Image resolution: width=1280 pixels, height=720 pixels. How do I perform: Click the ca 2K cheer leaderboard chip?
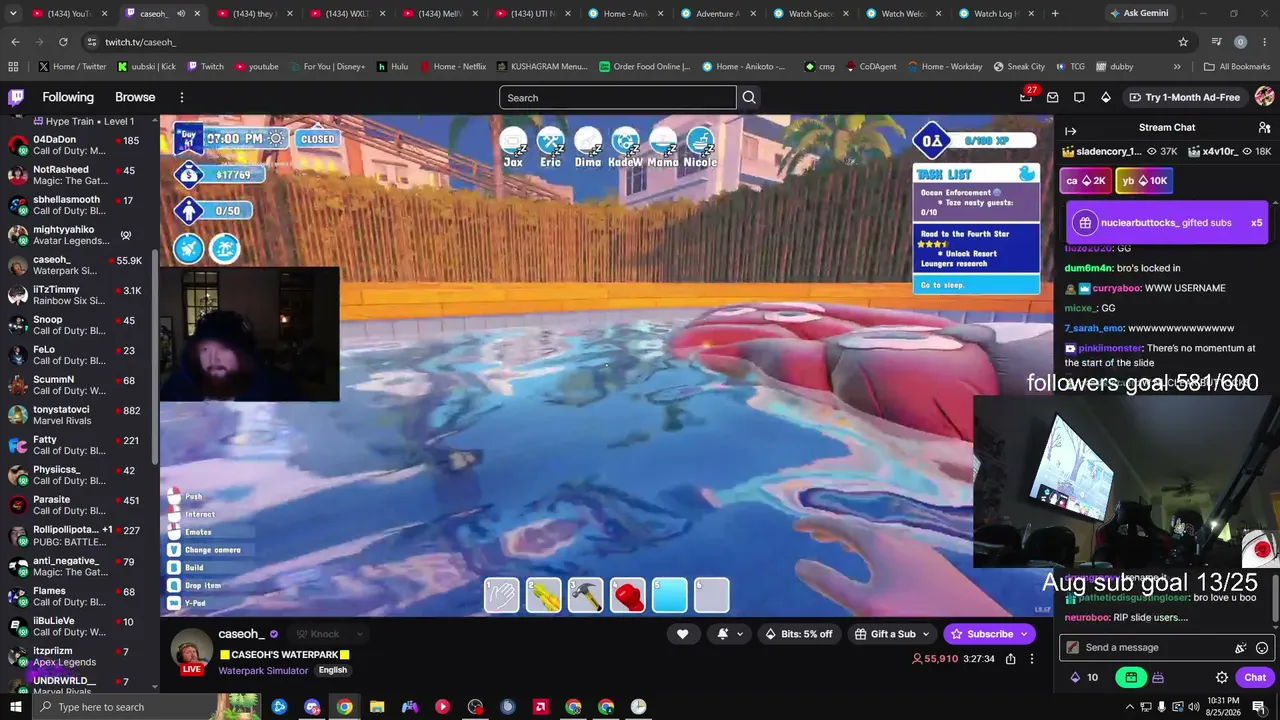pyautogui.click(x=1086, y=181)
